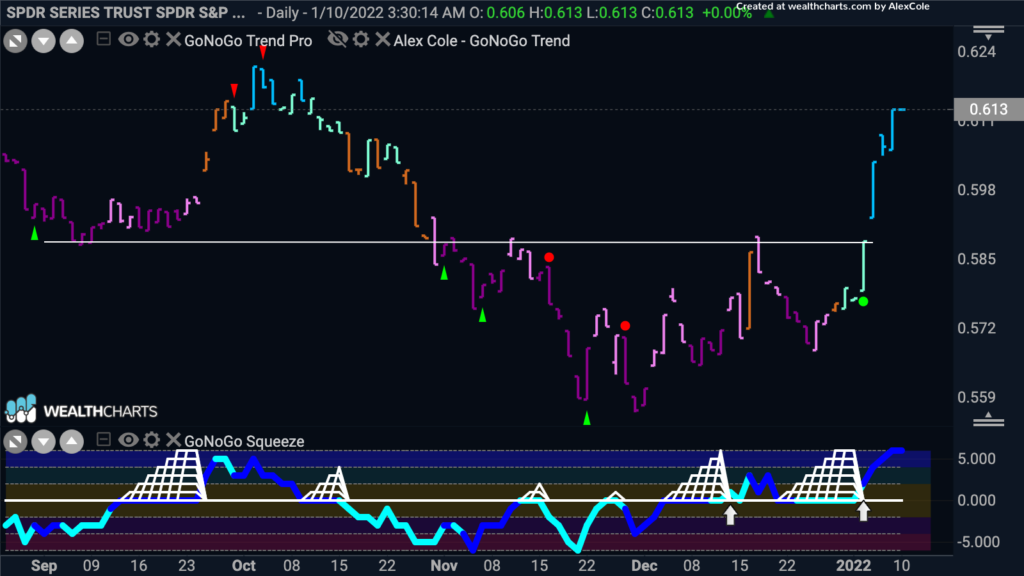Screen dimensions: 1024x576
Task: Click the Sep date label
Action: pyautogui.click(x=44, y=566)
